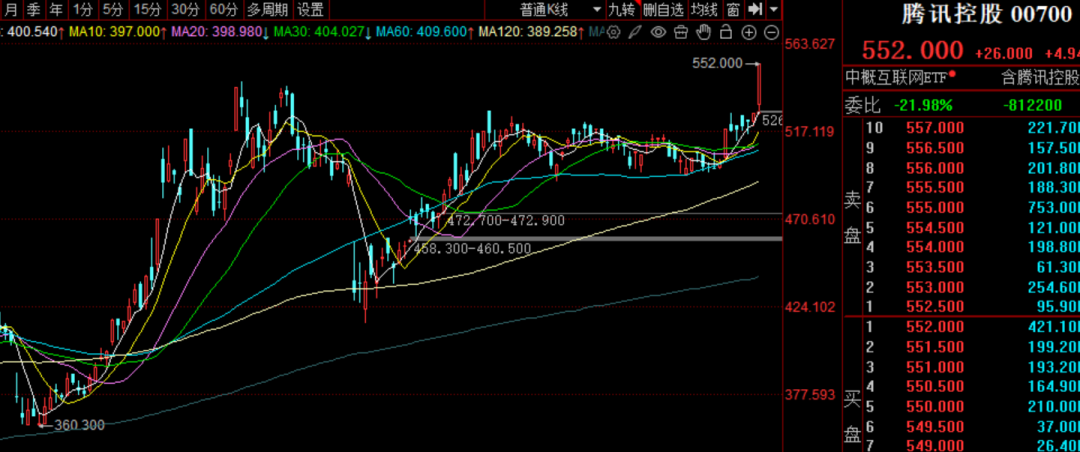This screenshot has height=452, width=1080.
Task: Click the 470.610 price axis label
Action: coord(810,219)
